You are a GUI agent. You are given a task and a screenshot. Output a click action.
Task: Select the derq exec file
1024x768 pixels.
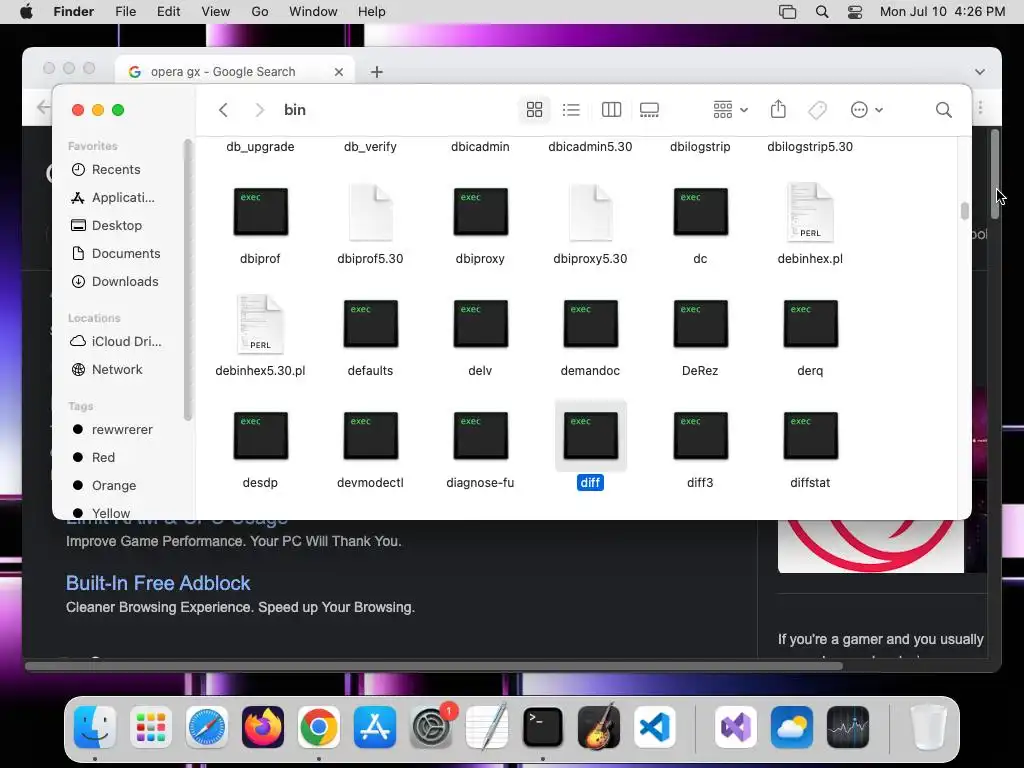click(810, 324)
